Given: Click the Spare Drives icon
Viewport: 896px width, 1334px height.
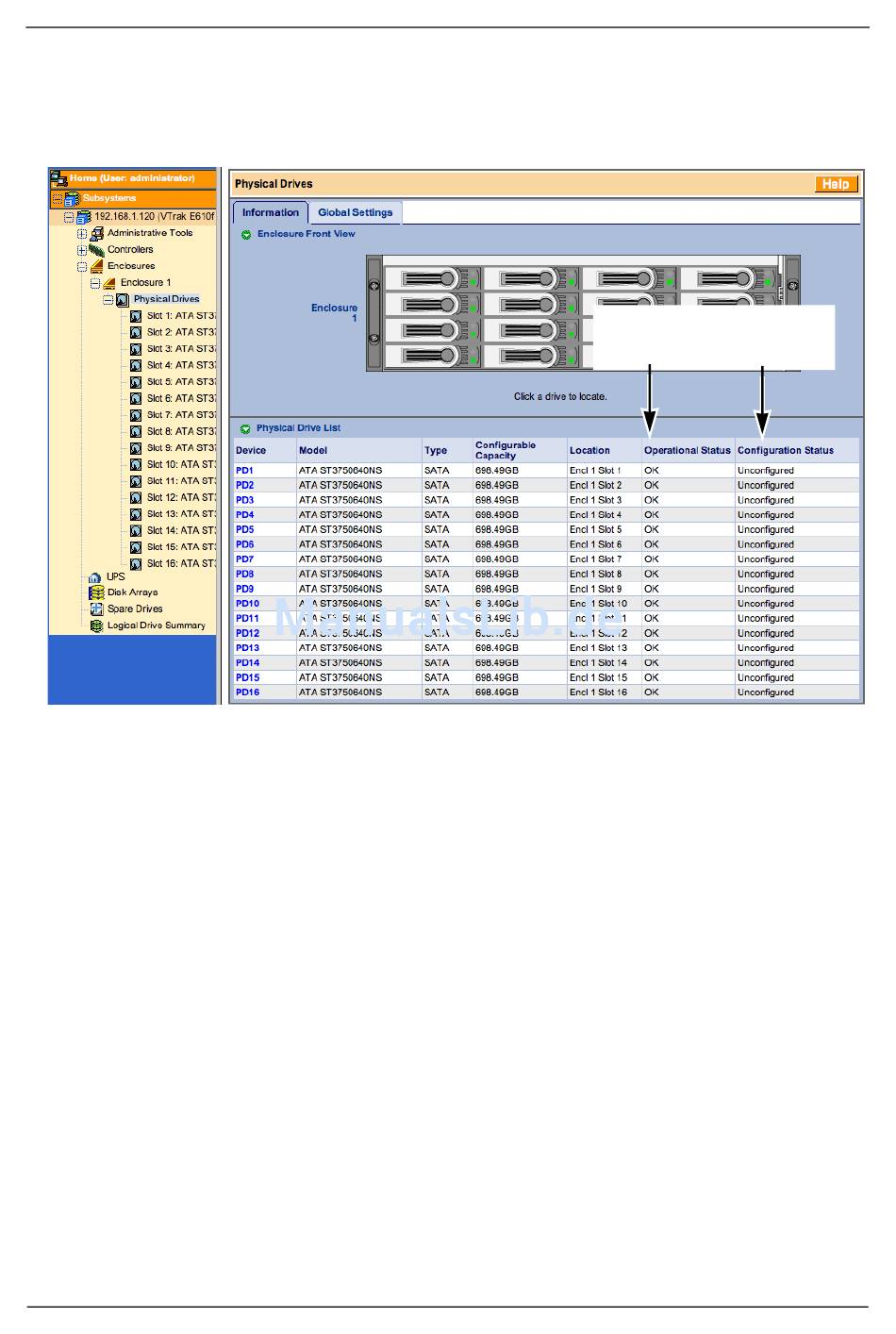Looking at the screenshot, I should (x=96, y=609).
